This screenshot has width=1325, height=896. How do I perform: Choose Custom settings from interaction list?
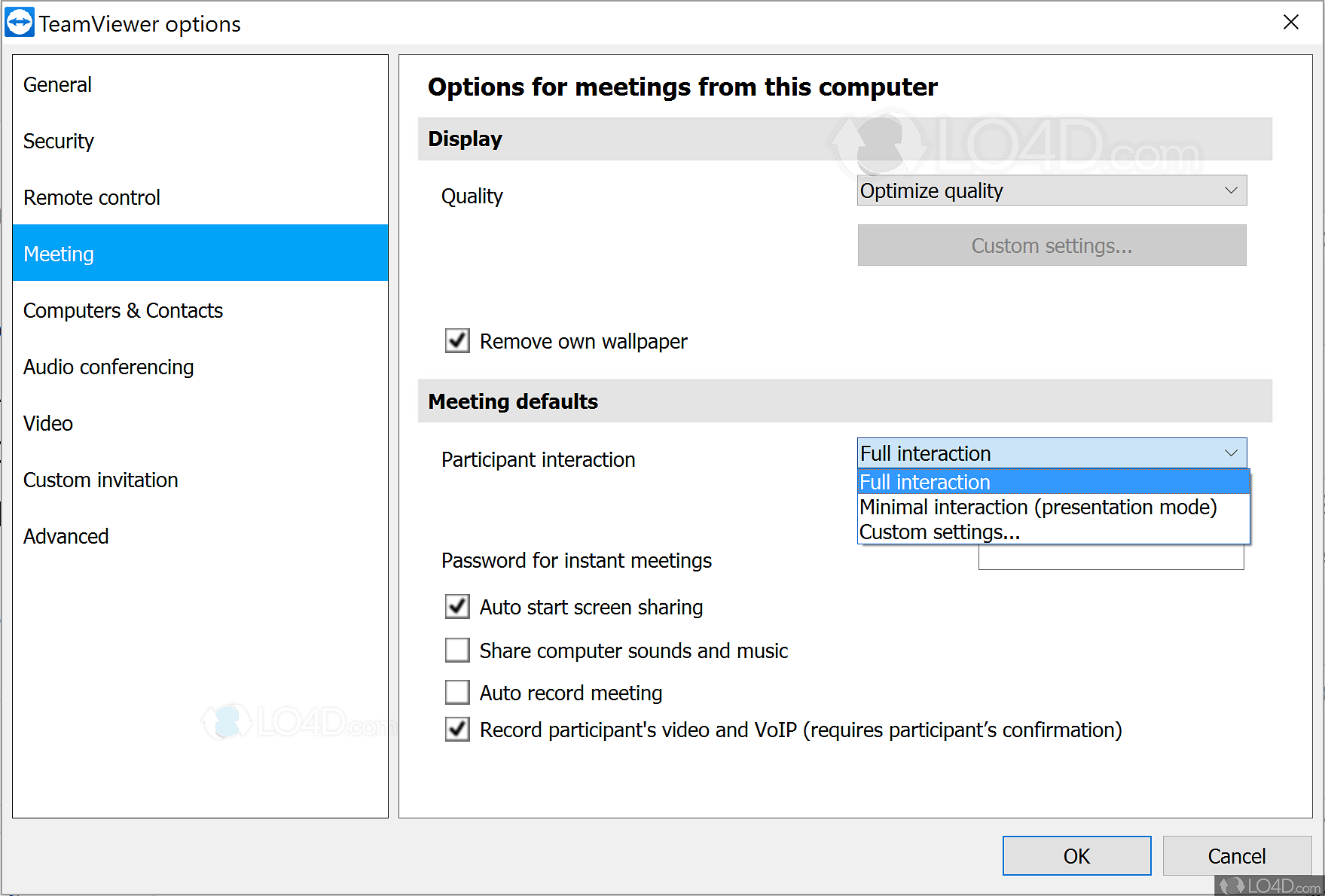point(940,532)
